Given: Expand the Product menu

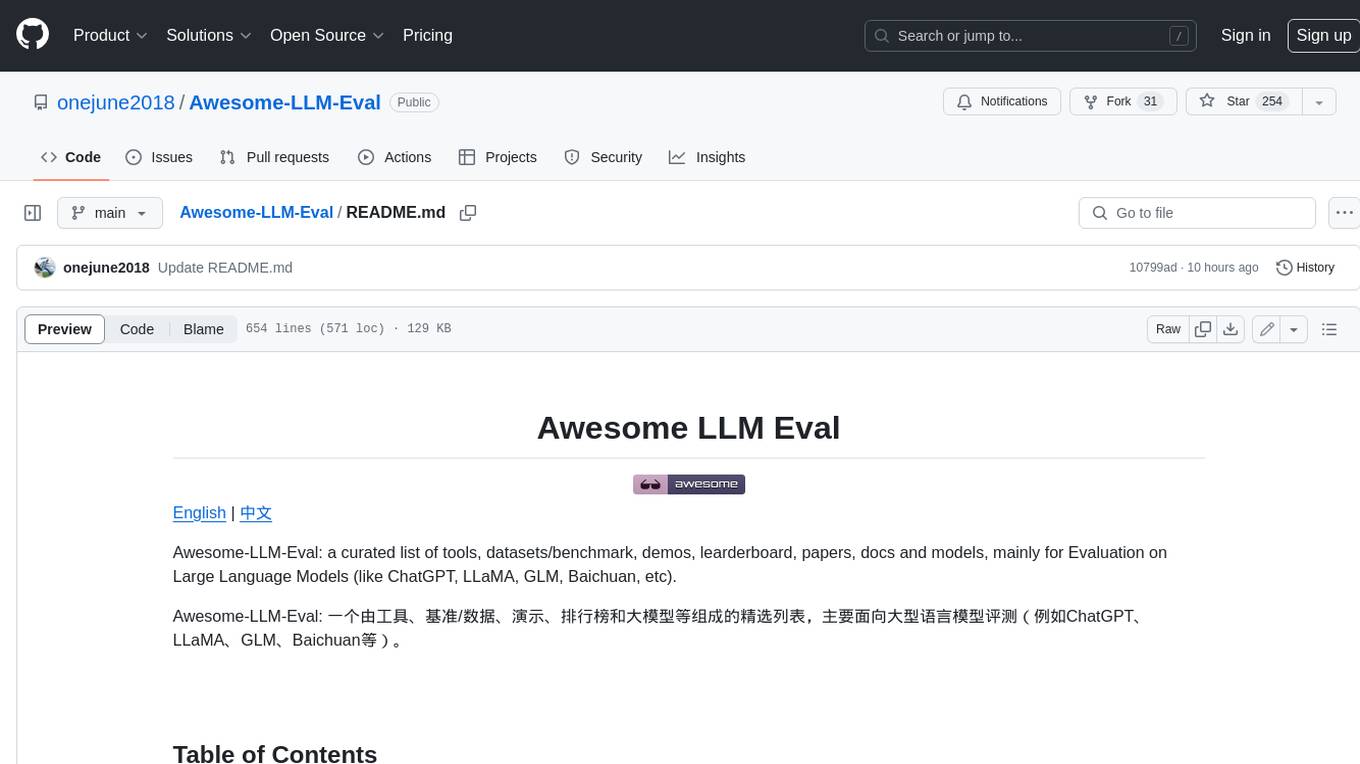Looking at the screenshot, I should coord(110,35).
